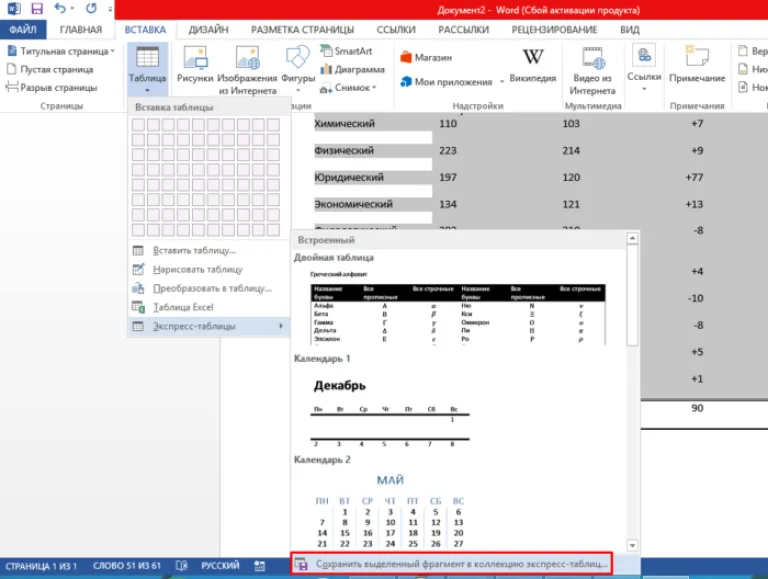Screen dimensions: 768x579
Task: Click the Save icon in quick access toolbar
Action: pos(37,8)
